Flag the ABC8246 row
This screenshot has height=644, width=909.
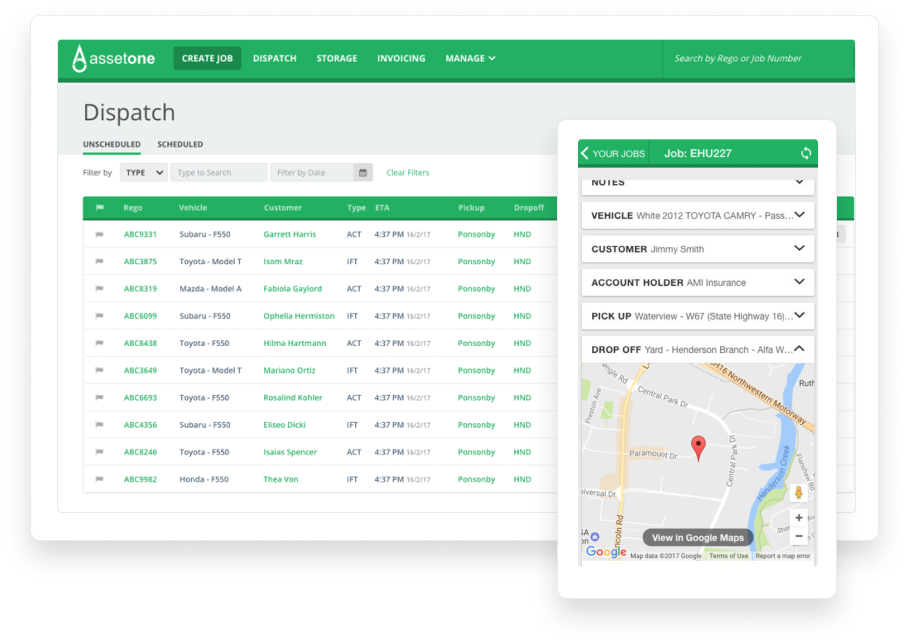tap(100, 452)
